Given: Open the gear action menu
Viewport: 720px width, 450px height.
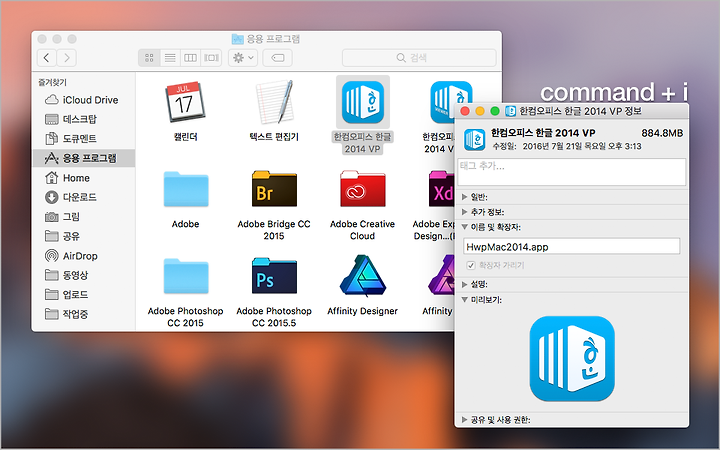Looking at the screenshot, I should [x=243, y=58].
